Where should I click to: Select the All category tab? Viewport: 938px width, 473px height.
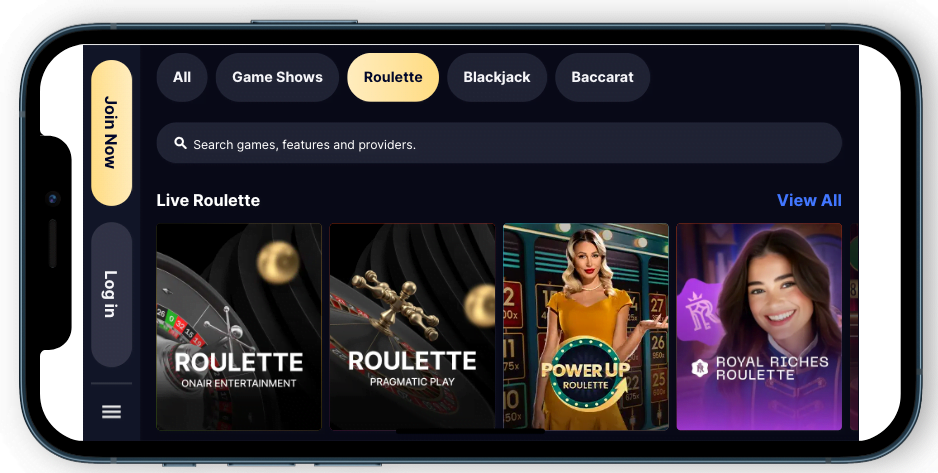182,77
